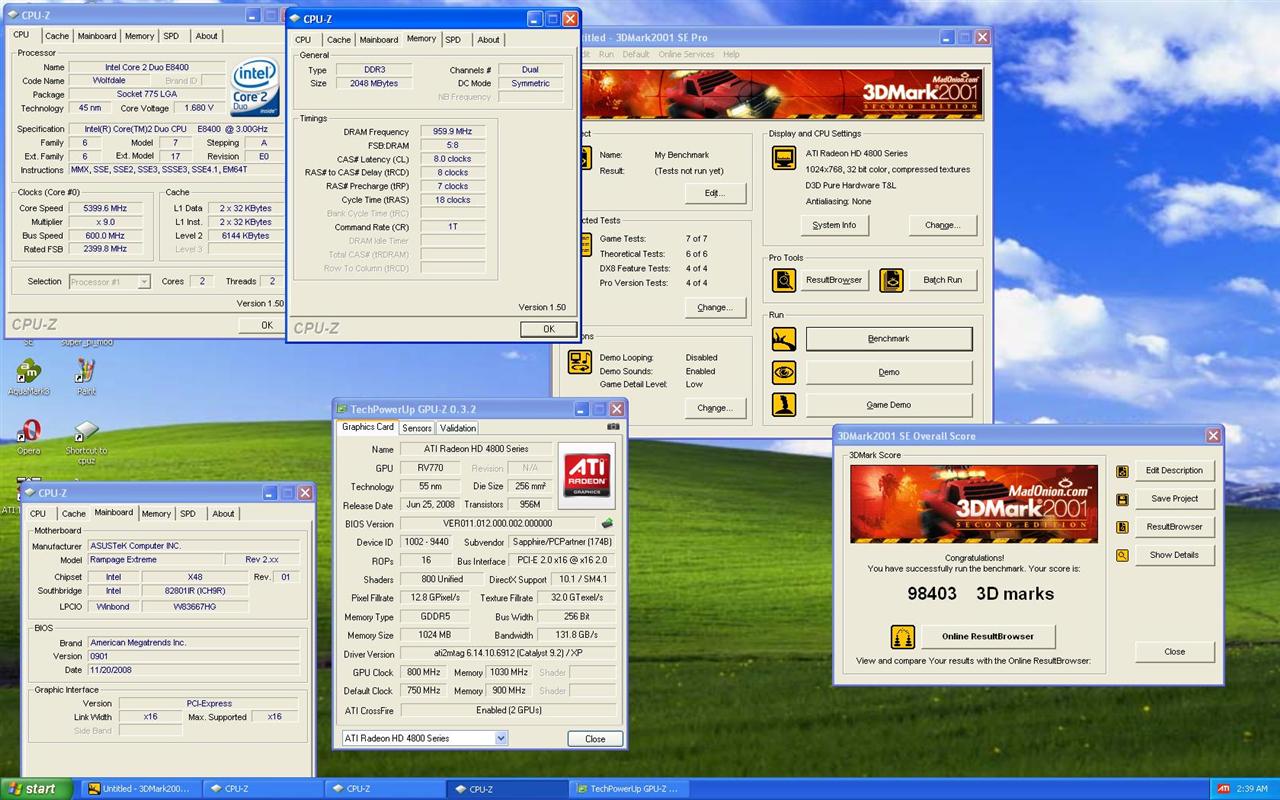Select the Shortcut to cpuz desktop icon
Viewport: 1280px width, 800px height.
87,443
